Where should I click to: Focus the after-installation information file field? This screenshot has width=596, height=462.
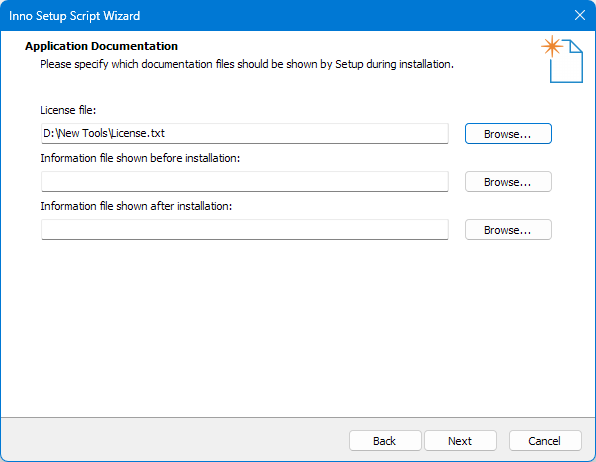tap(245, 229)
